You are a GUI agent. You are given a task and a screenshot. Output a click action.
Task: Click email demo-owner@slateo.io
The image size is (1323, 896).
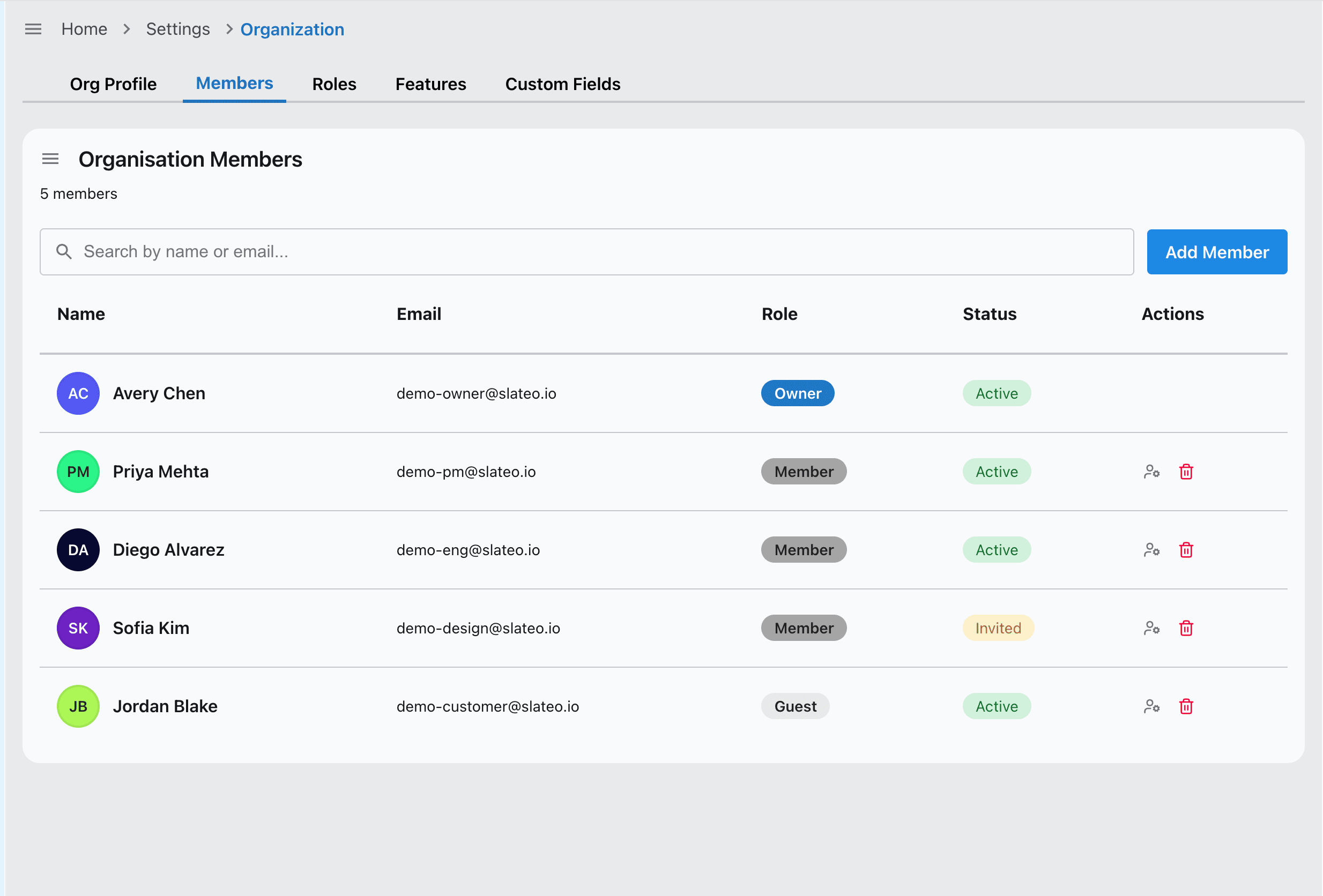[x=477, y=393]
